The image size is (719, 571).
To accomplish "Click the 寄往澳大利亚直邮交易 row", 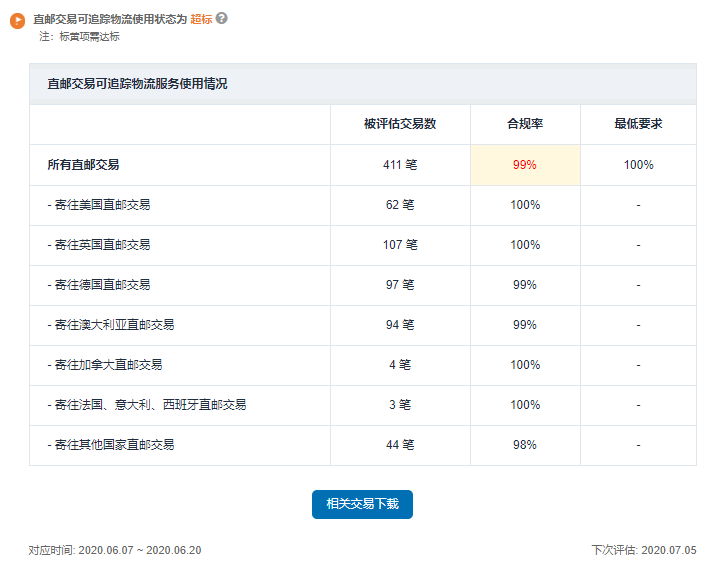I will tap(363, 325).
